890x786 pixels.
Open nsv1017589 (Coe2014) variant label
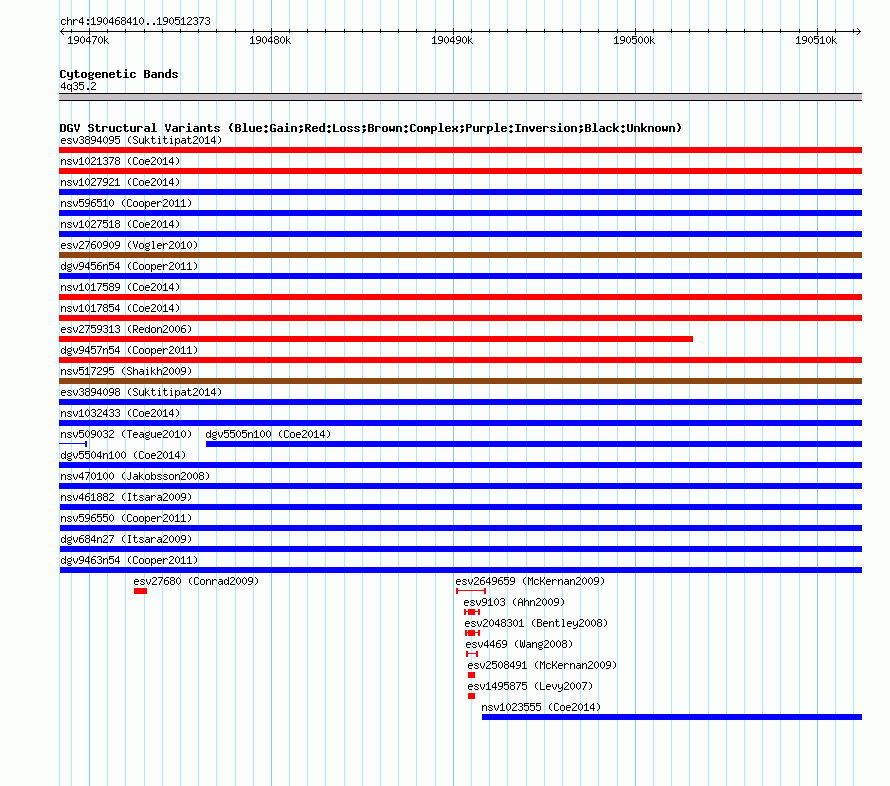(x=120, y=287)
